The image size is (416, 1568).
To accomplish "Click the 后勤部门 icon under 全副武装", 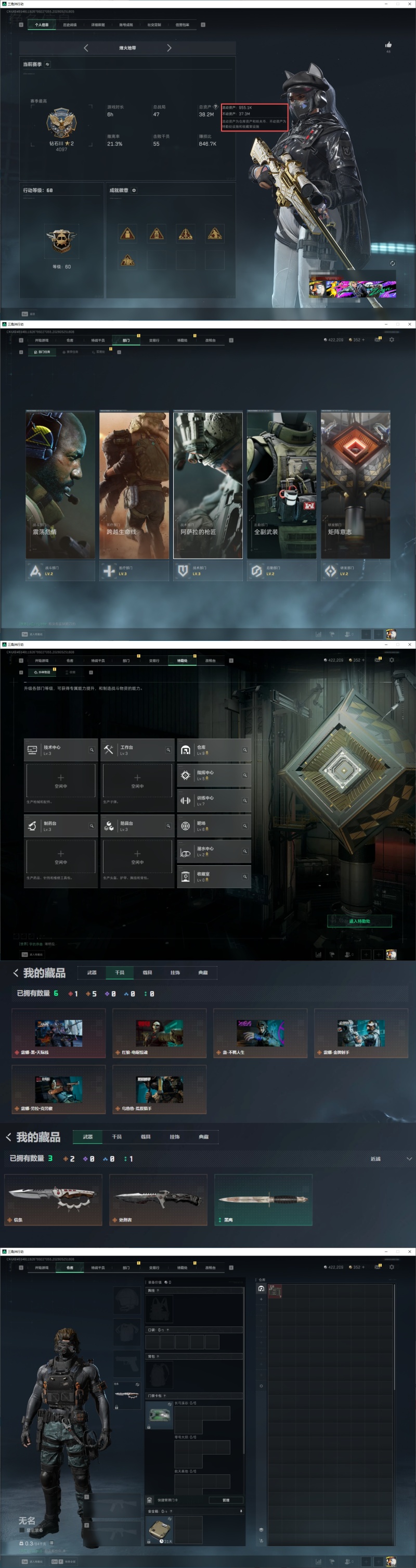I will click(x=256, y=571).
